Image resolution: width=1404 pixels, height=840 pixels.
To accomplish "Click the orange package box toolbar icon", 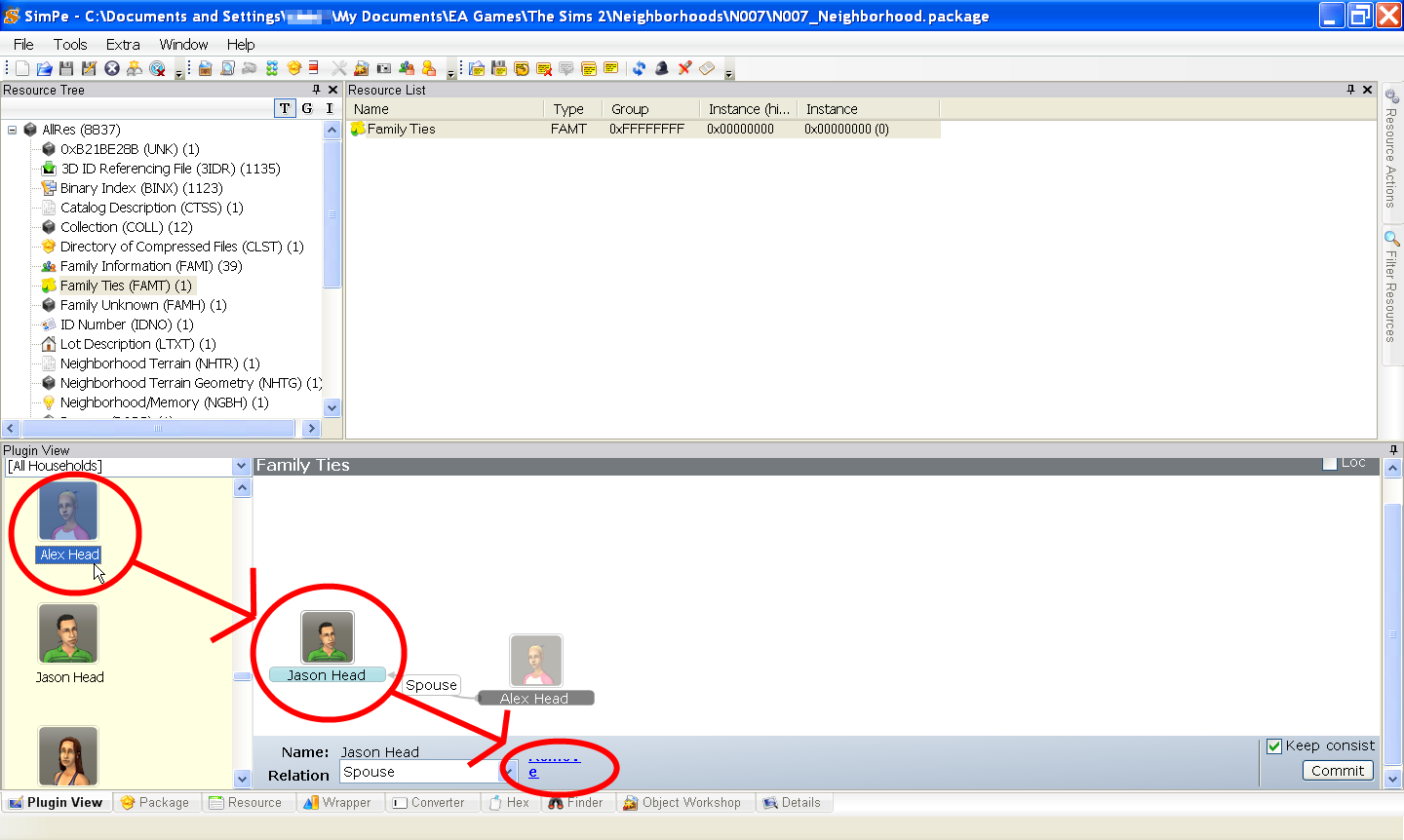I will (293, 68).
